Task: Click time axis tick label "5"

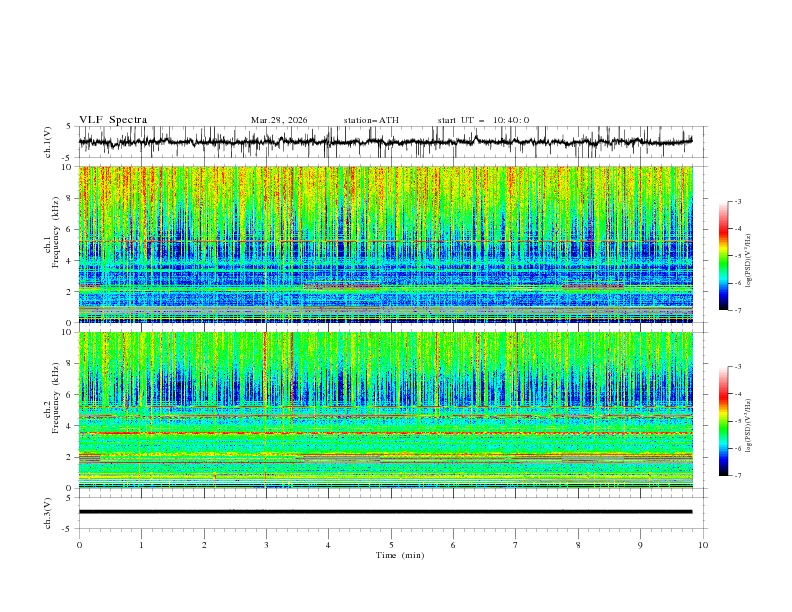Action: 391,545
